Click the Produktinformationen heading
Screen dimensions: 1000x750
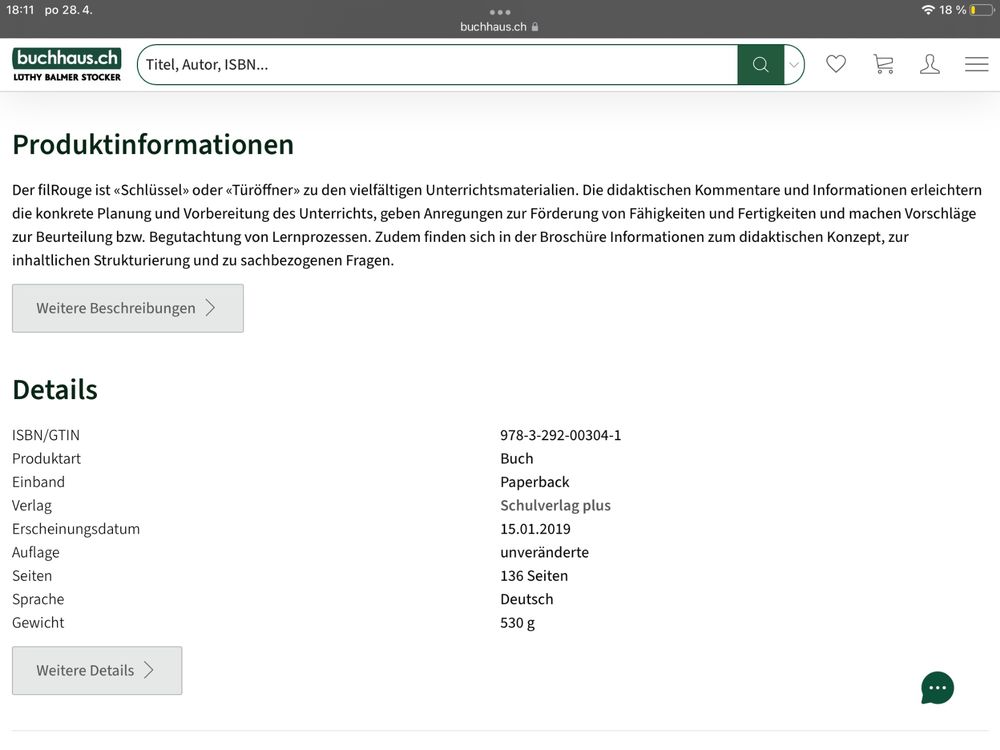[153, 145]
